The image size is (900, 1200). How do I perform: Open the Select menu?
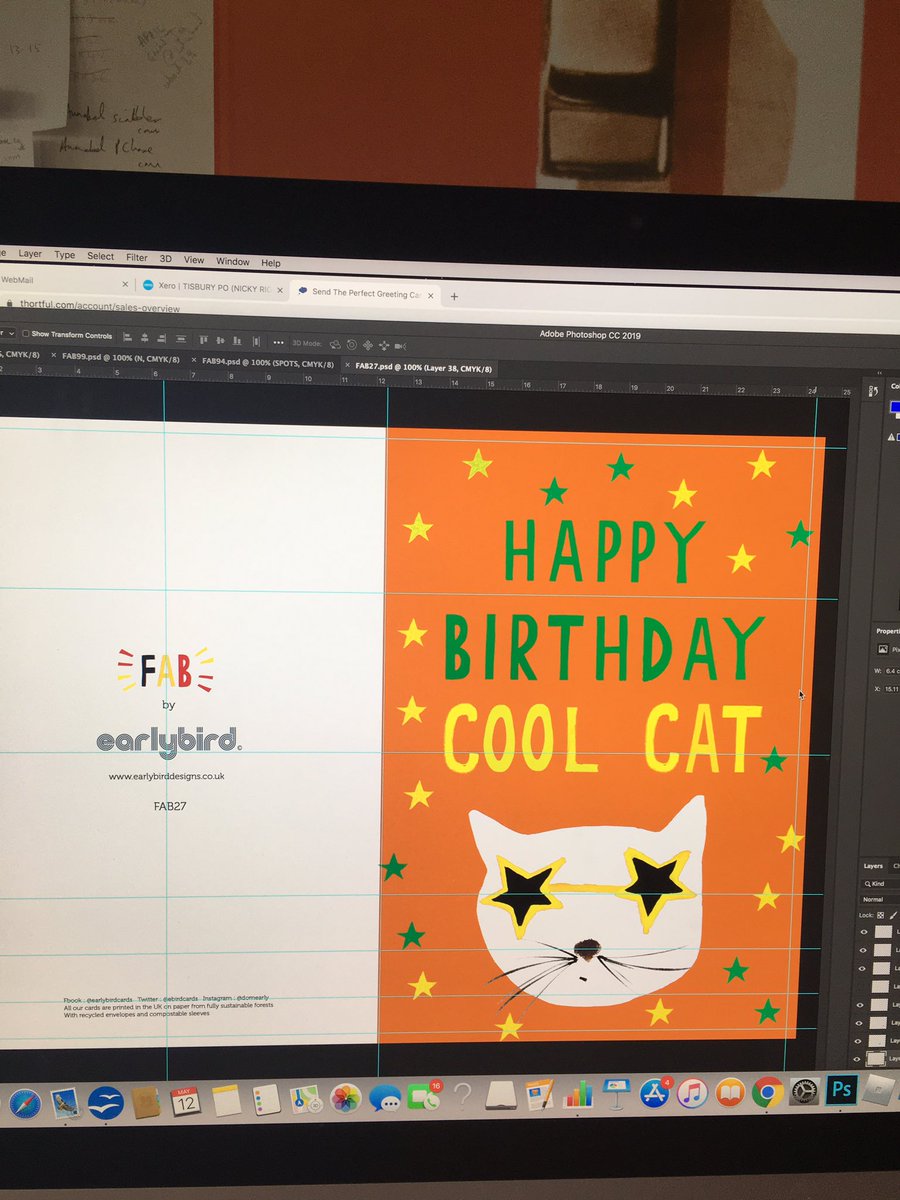coord(100,256)
